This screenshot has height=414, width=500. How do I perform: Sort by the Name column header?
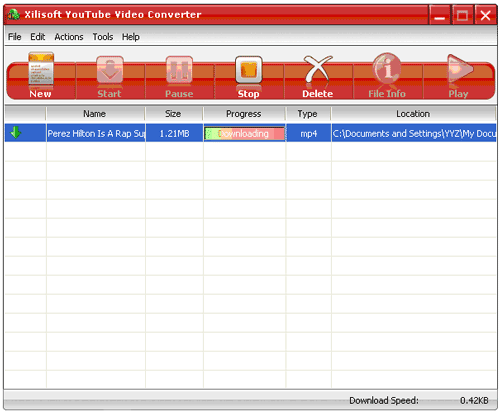click(95, 114)
